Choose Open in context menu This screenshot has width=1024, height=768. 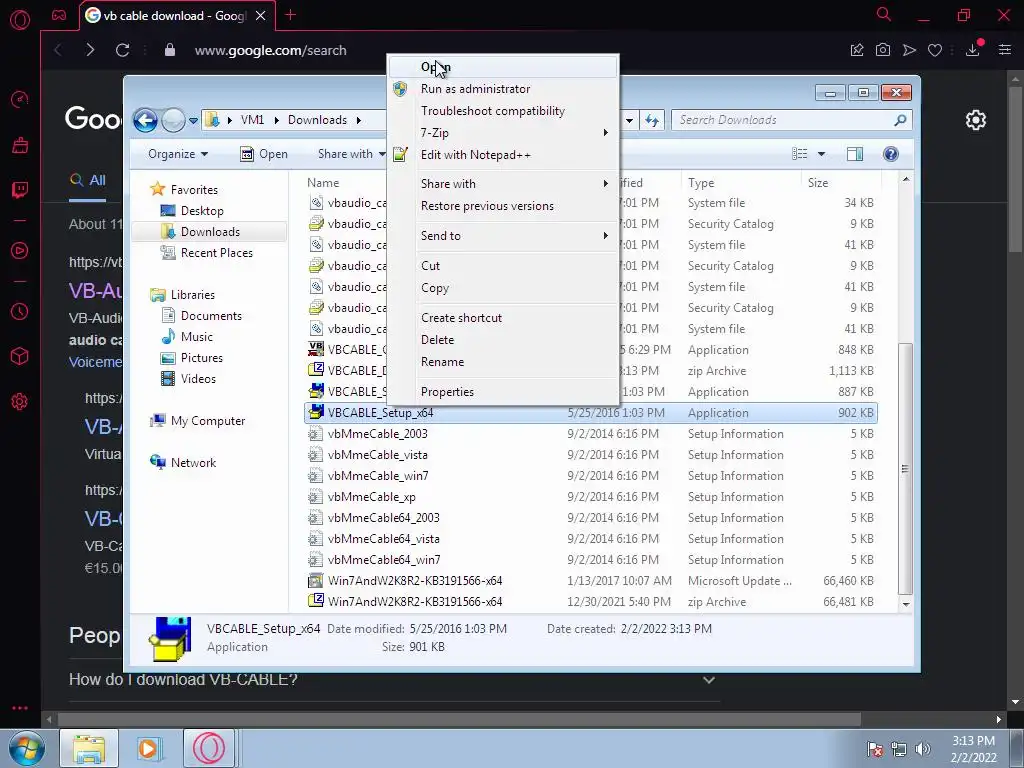(504, 67)
